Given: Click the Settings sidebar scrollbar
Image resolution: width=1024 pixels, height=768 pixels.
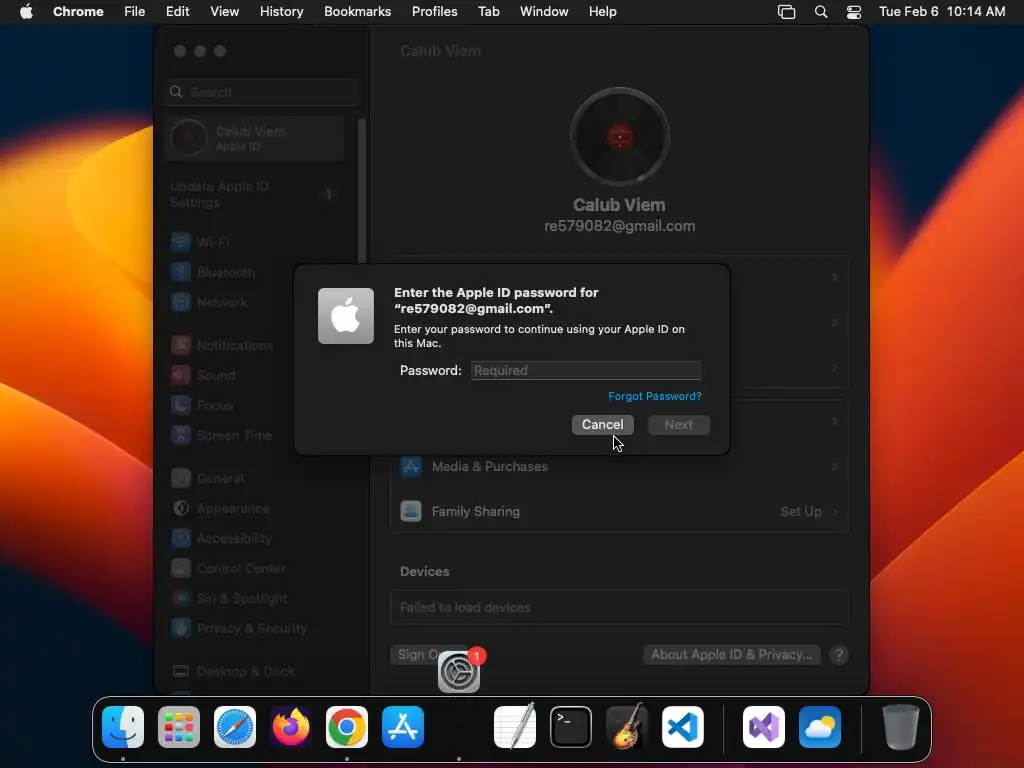Looking at the screenshot, I should (x=362, y=189).
